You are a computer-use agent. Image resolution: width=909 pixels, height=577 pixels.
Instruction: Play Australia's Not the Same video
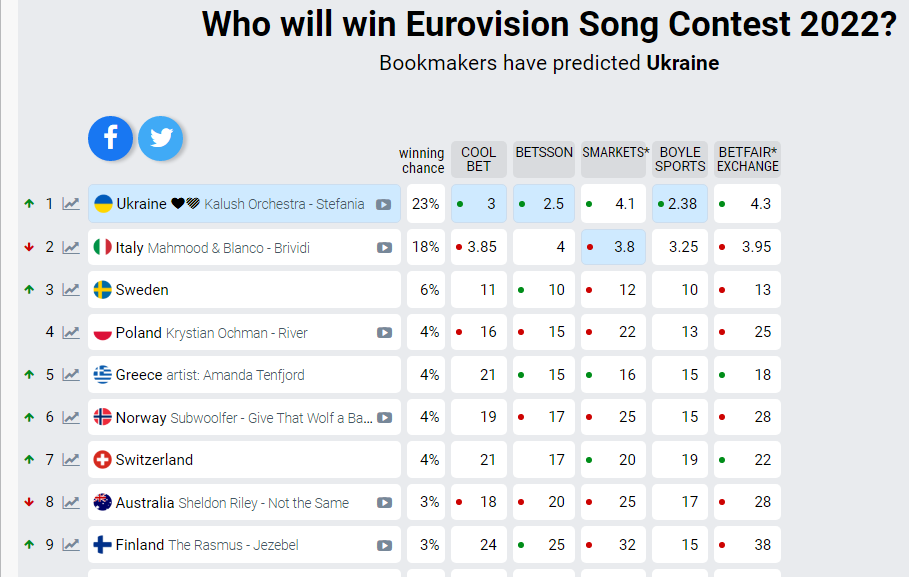point(384,503)
